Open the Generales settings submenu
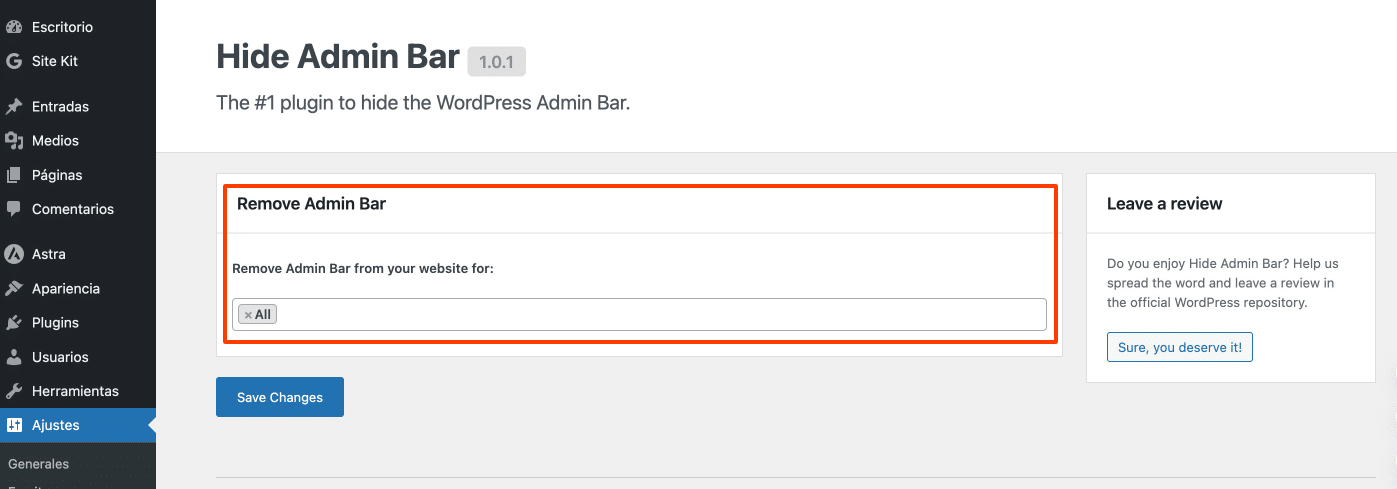 (x=38, y=464)
